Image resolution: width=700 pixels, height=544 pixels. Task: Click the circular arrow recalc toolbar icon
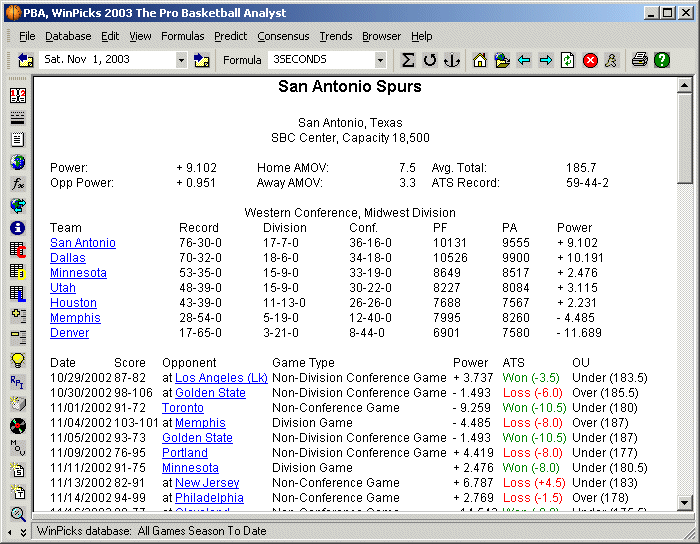tap(429, 60)
